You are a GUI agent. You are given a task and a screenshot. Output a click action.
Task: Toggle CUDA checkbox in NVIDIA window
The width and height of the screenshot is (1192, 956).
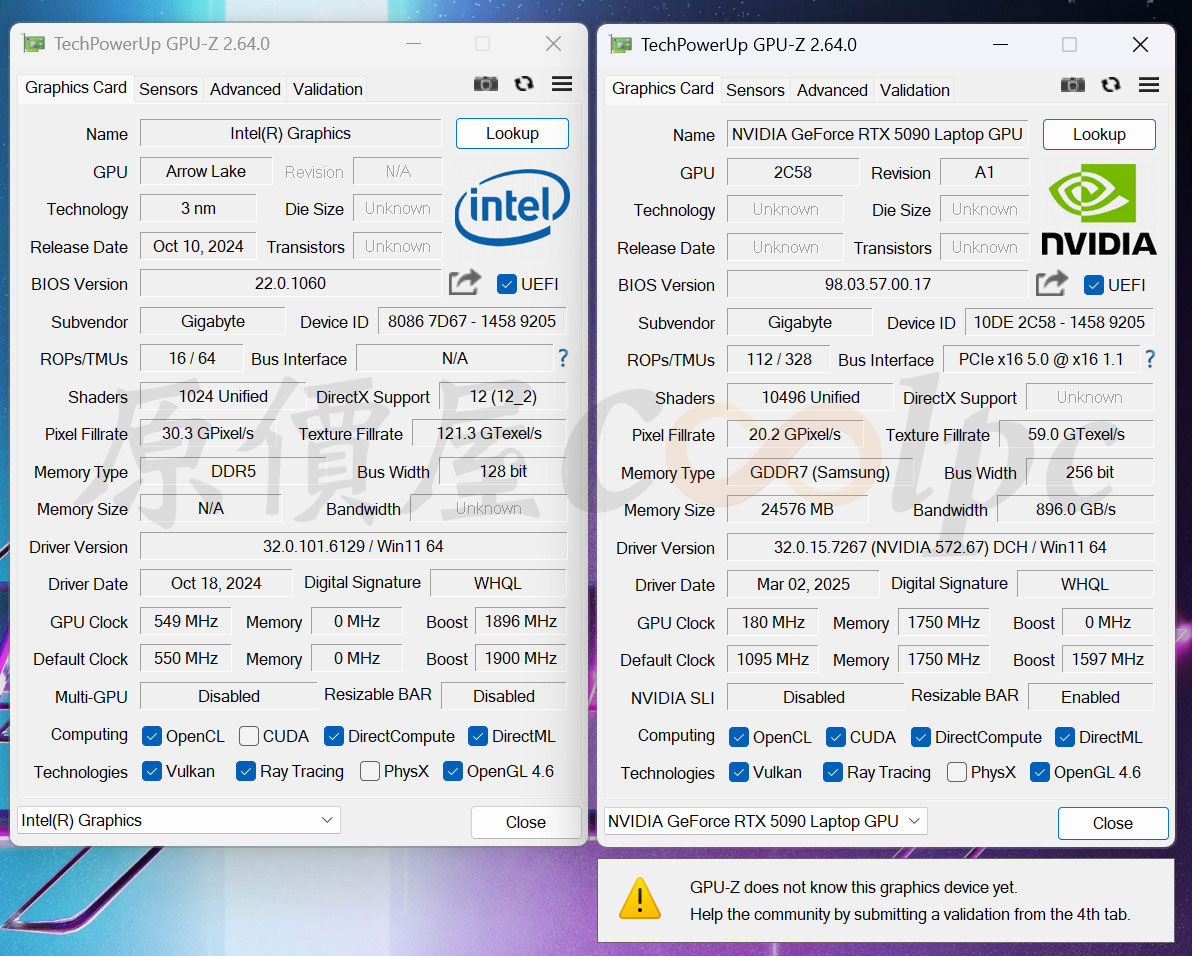[835, 736]
